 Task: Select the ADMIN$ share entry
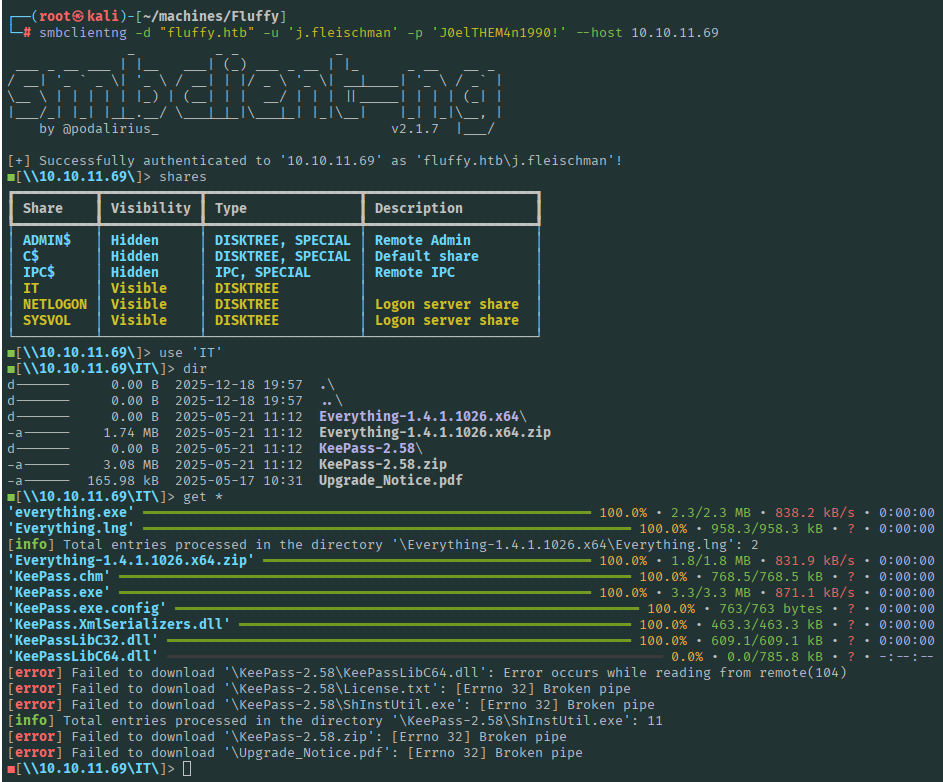(x=46, y=240)
